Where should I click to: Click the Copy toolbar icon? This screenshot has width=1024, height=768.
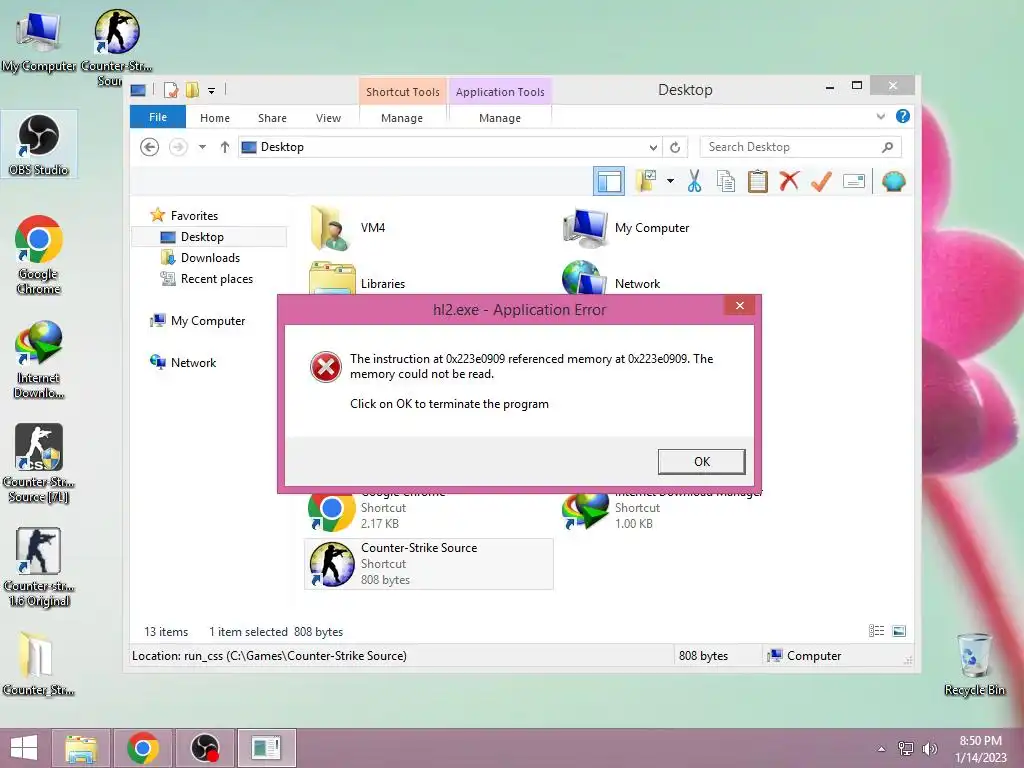pos(726,181)
